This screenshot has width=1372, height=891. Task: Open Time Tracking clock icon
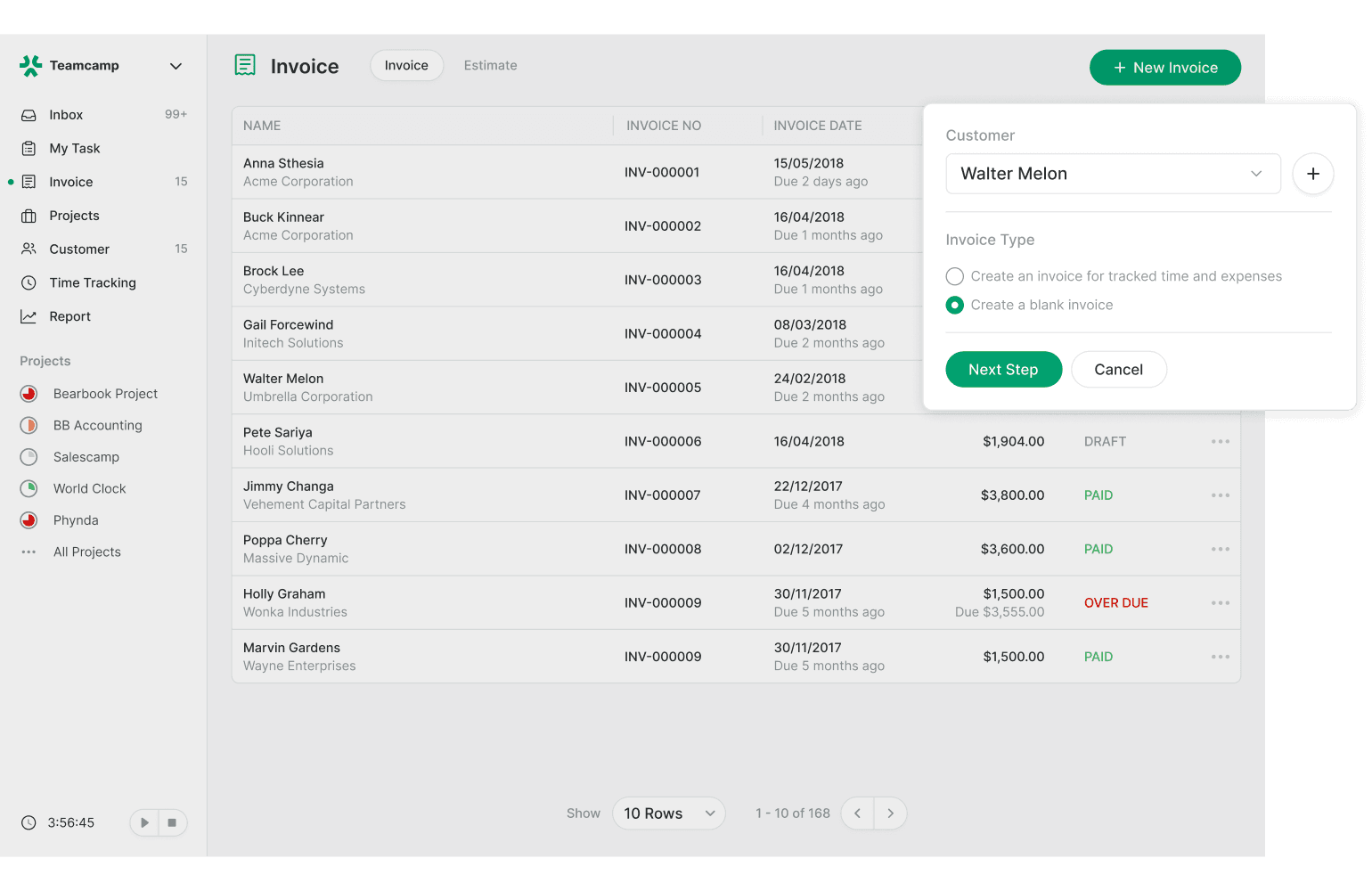(x=29, y=283)
